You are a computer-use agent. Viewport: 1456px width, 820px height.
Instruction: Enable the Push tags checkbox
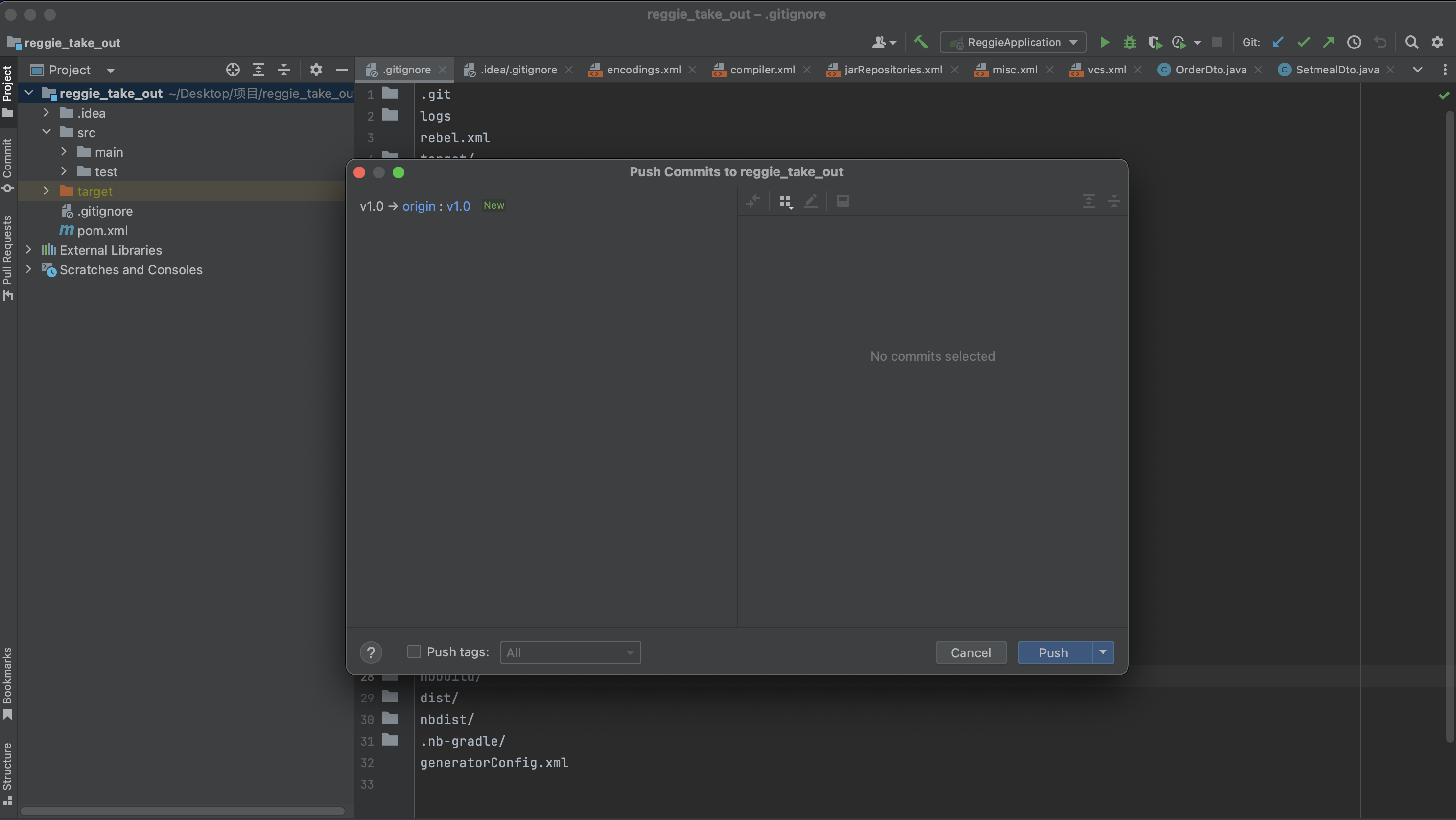point(414,652)
